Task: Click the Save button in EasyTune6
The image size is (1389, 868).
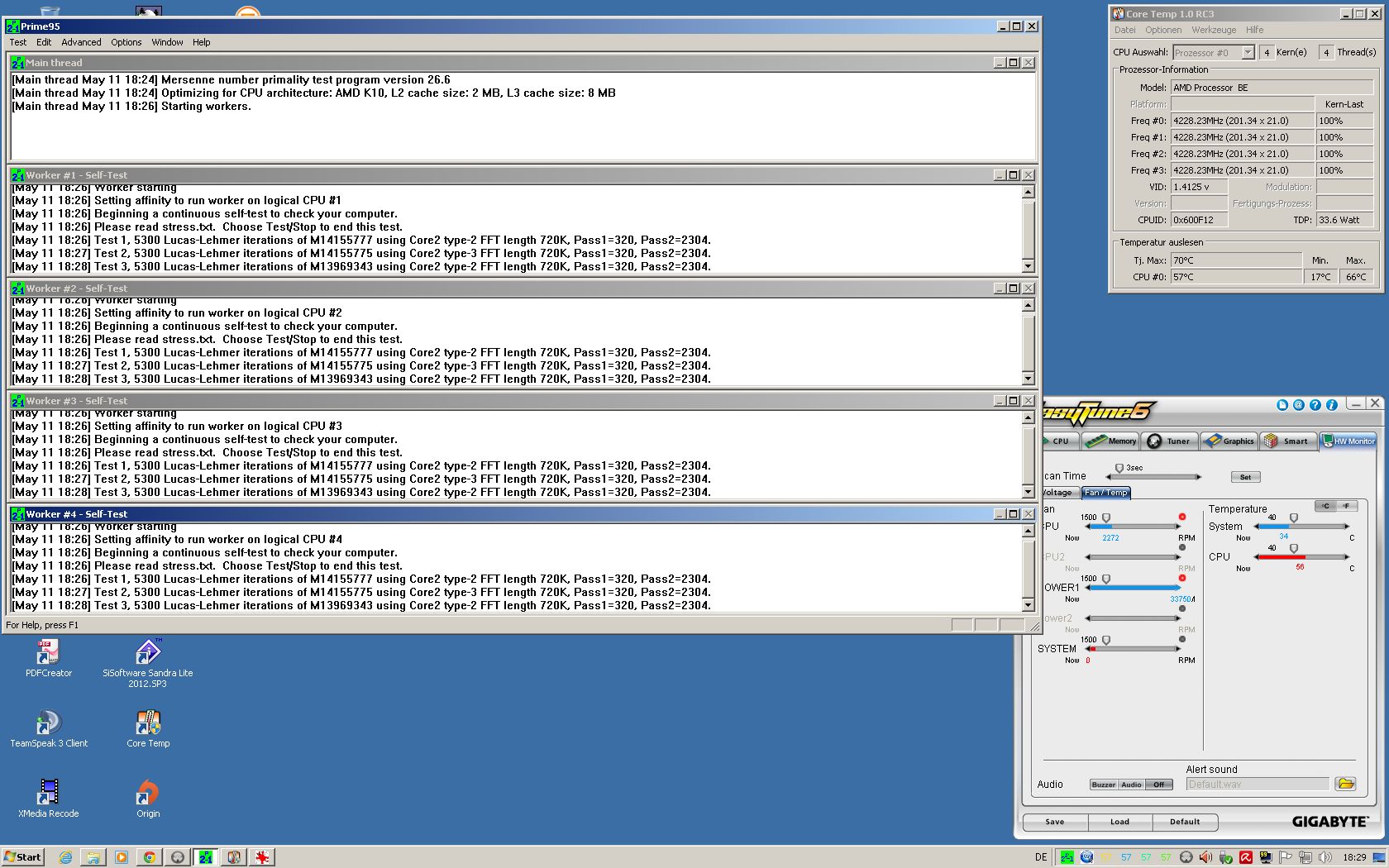Action: [x=1054, y=822]
